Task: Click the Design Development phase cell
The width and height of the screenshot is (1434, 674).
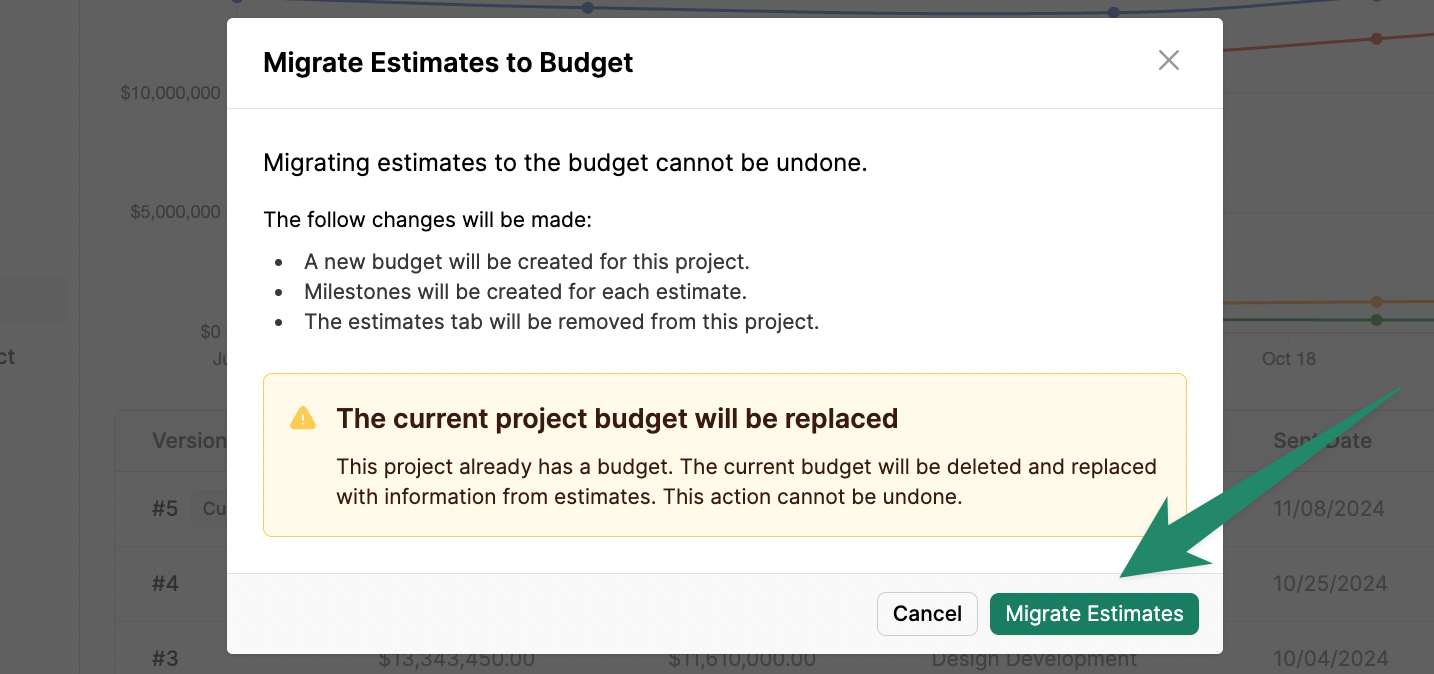Action: pos(1034,659)
